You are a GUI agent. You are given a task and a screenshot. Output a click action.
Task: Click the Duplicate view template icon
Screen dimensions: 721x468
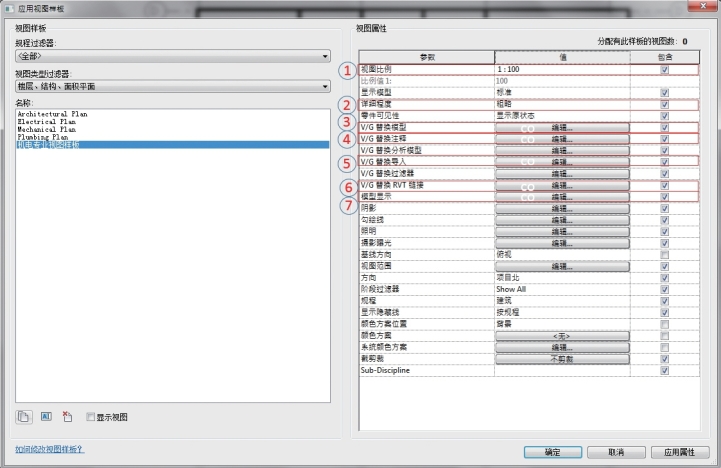(x=24, y=416)
